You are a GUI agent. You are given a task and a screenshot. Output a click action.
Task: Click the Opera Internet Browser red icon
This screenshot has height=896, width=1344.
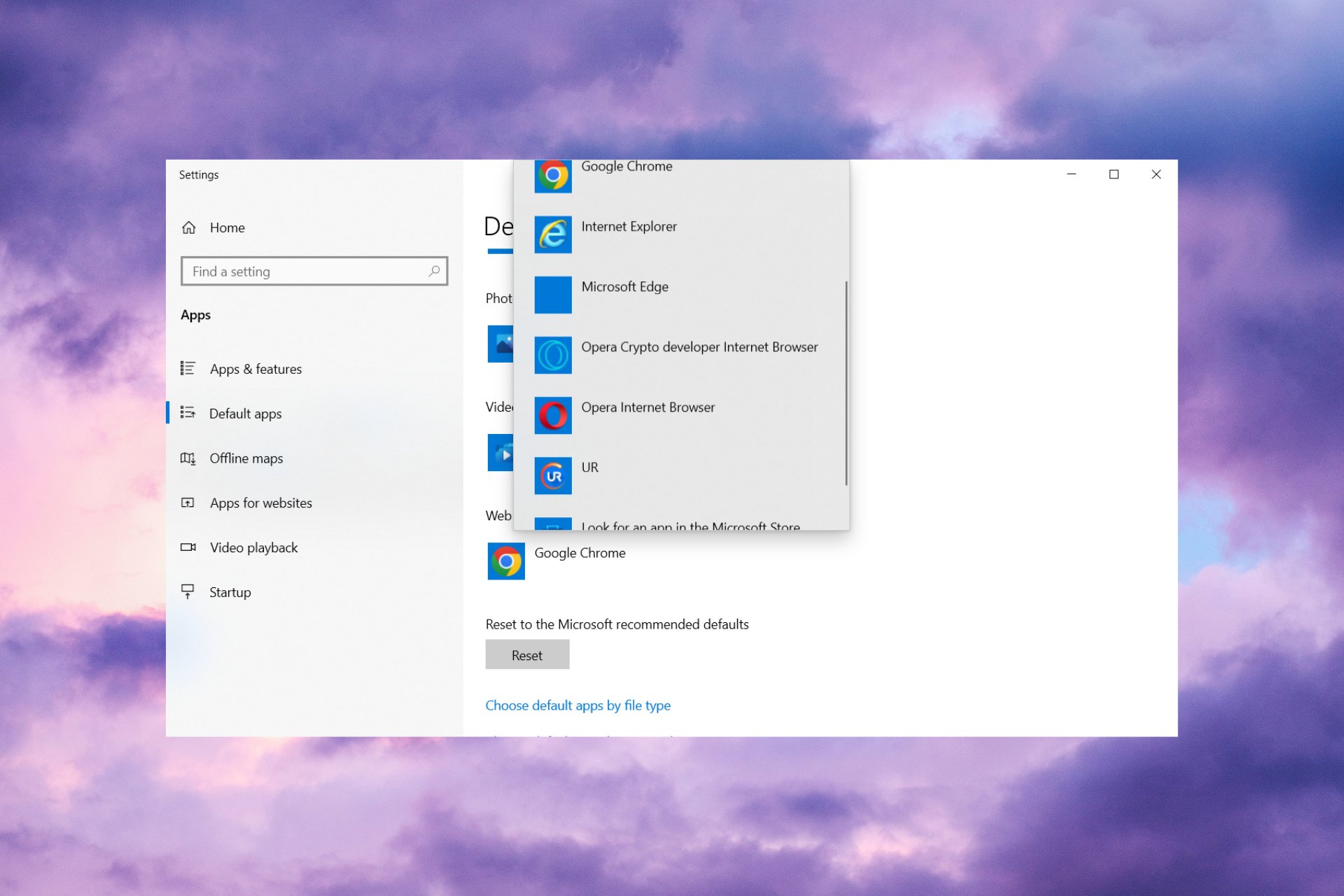coord(553,415)
